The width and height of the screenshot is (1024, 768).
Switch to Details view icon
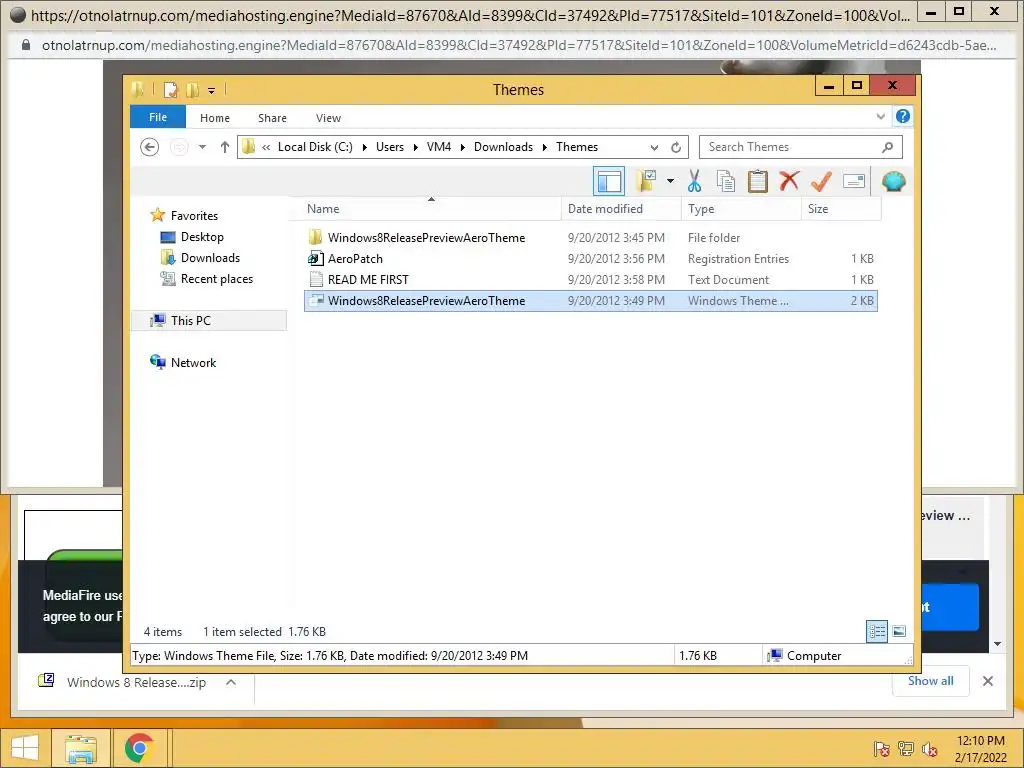pos(876,631)
